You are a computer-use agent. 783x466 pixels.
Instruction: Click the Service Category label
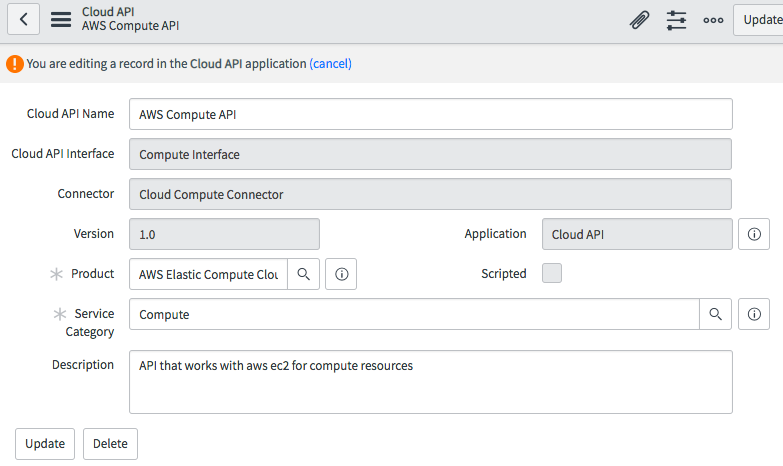(x=90, y=323)
